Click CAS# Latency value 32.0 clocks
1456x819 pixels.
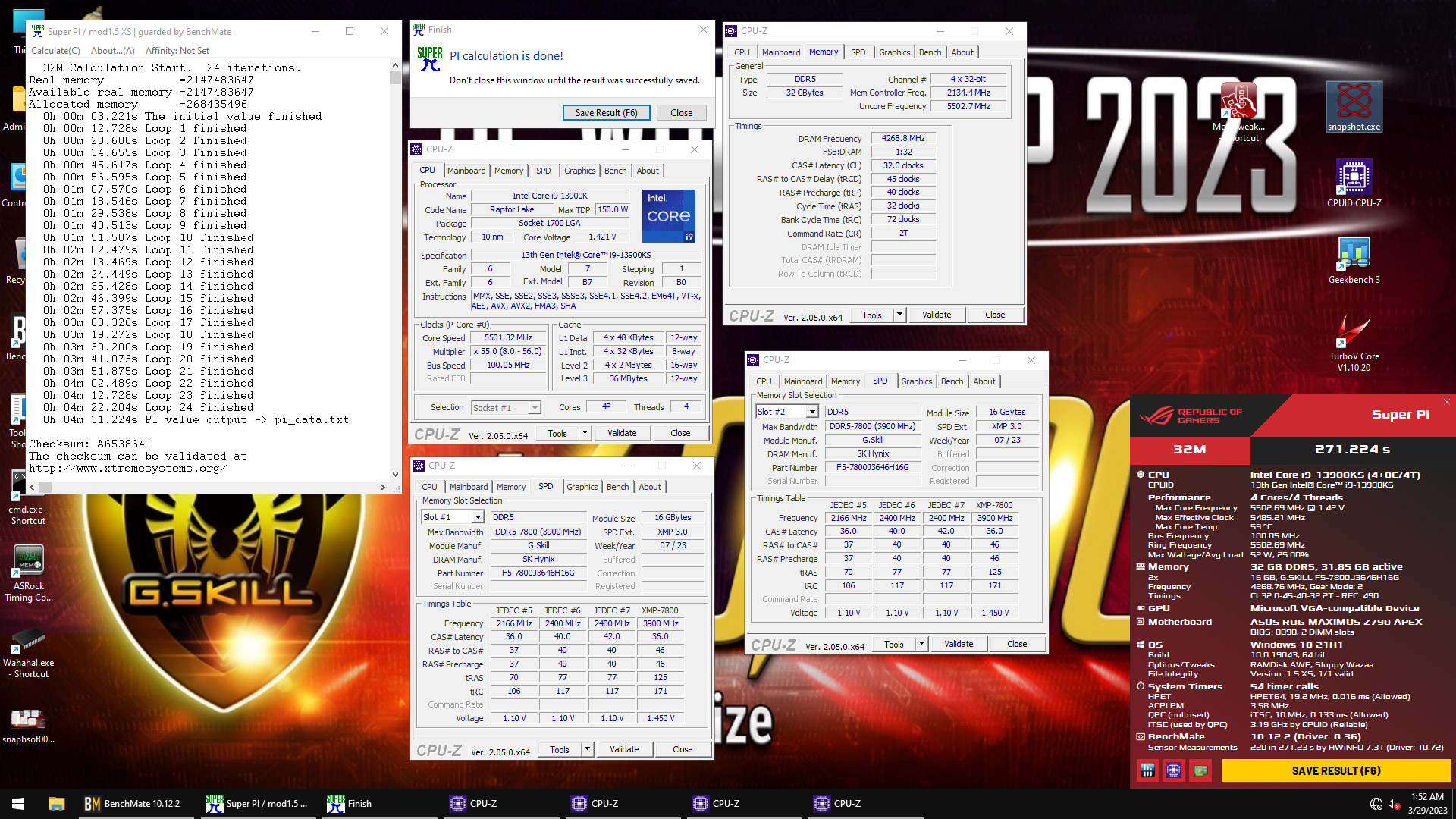(x=903, y=165)
